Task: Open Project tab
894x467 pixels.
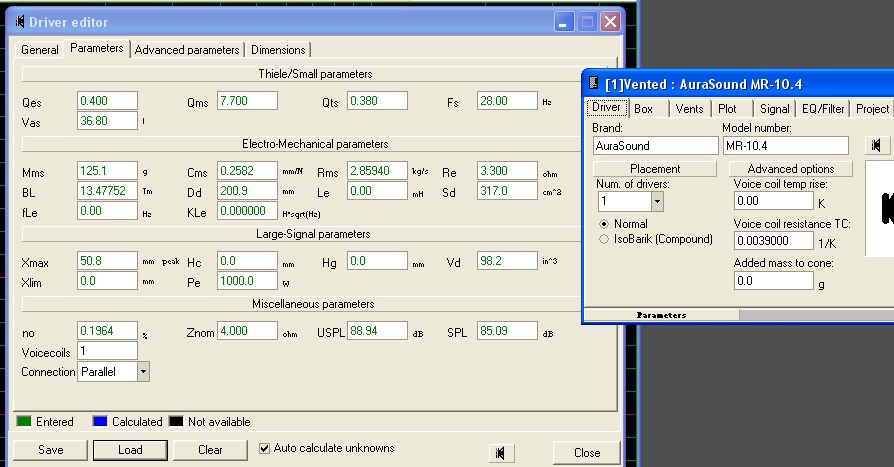Action: point(872,109)
